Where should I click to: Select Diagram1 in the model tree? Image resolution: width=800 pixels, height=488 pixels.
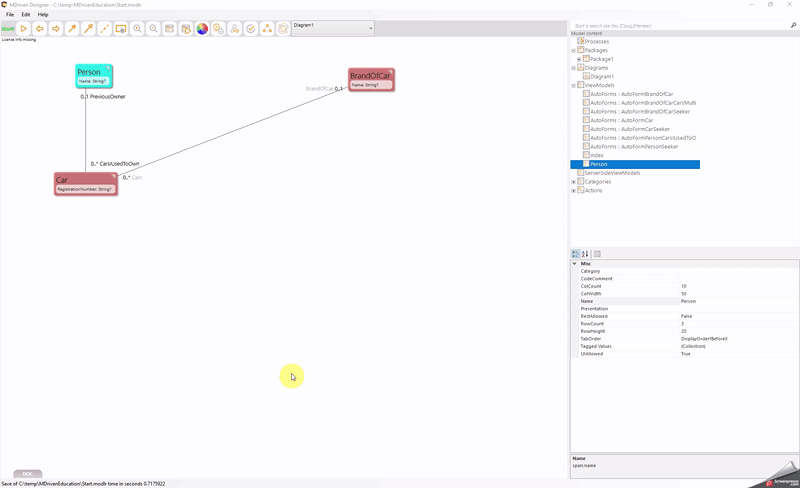point(602,77)
